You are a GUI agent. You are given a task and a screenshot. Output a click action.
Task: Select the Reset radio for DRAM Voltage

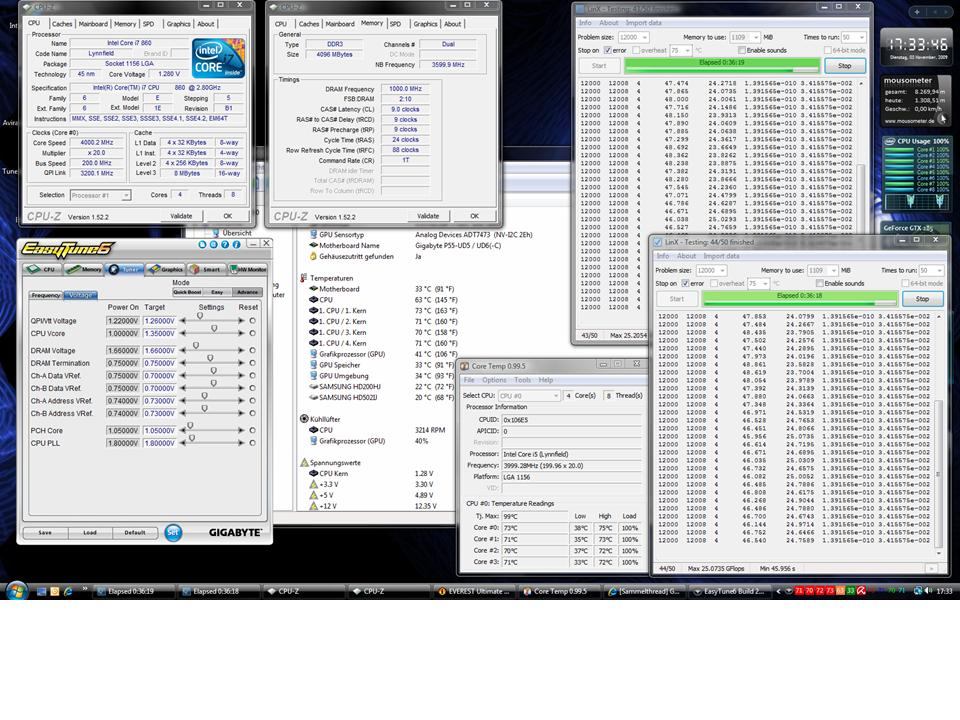click(x=252, y=351)
